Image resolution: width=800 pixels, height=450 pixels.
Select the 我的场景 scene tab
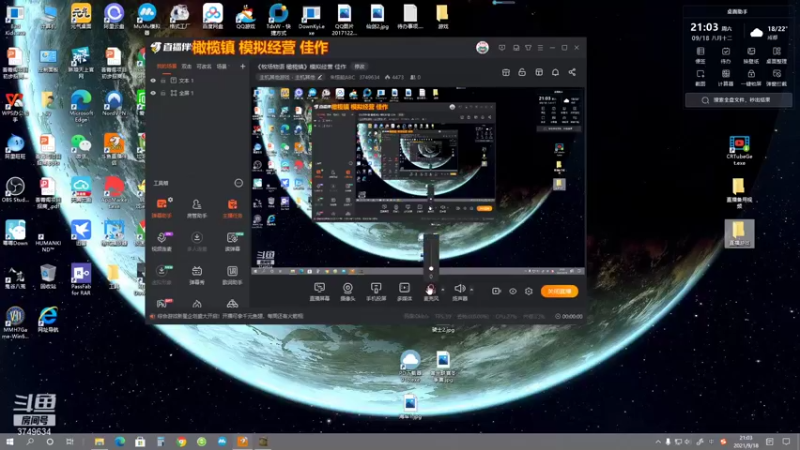(x=166, y=66)
